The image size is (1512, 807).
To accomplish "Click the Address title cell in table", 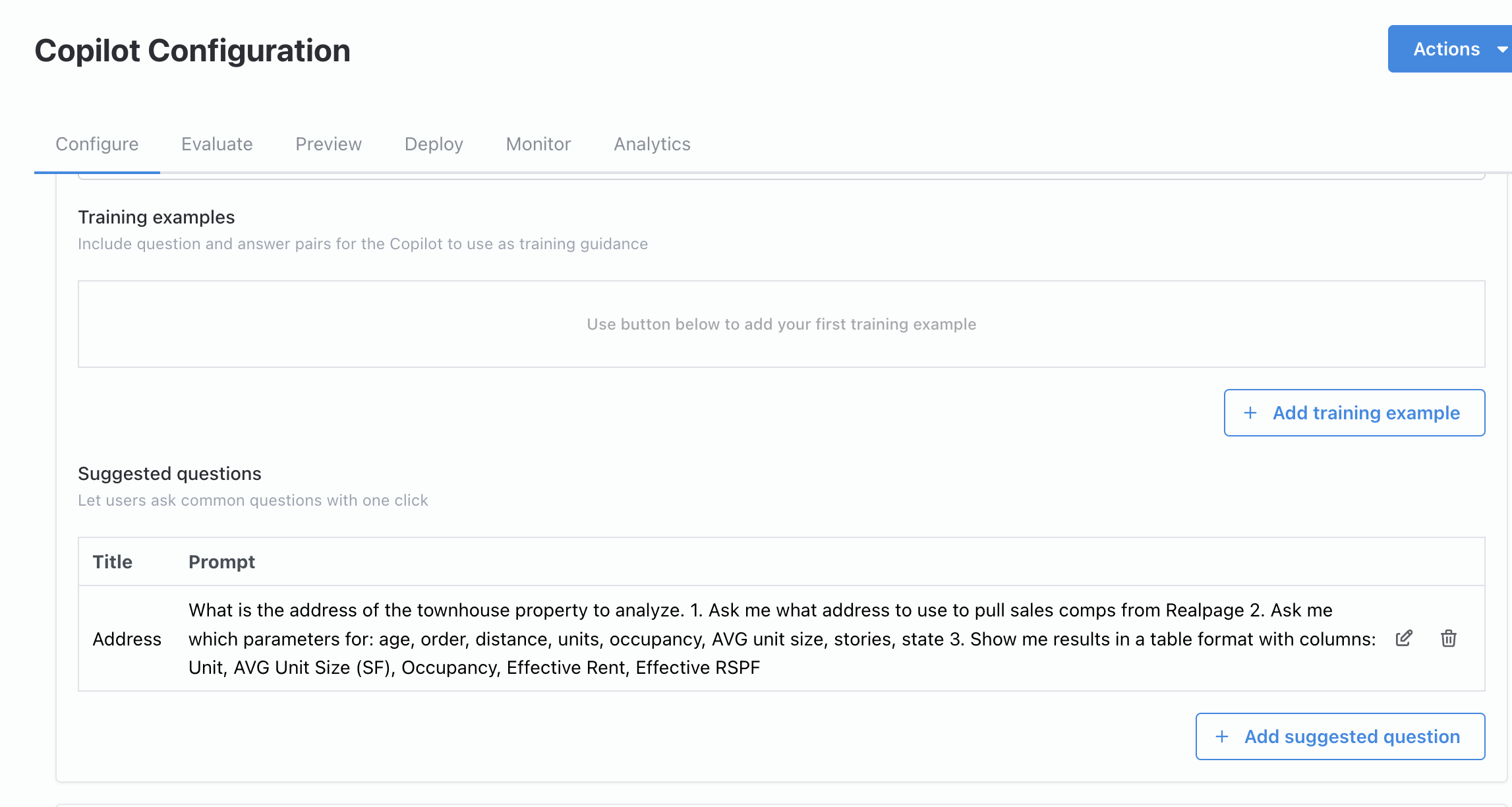I will pyautogui.click(x=127, y=639).
